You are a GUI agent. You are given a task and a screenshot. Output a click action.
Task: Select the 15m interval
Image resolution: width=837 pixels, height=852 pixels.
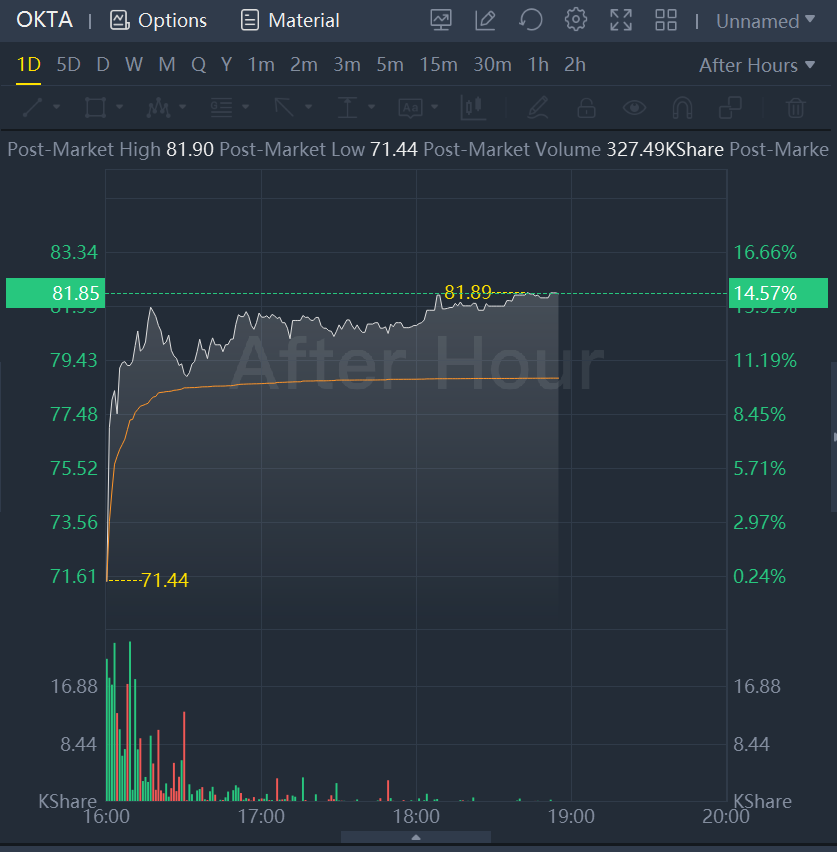click(438, 65)
